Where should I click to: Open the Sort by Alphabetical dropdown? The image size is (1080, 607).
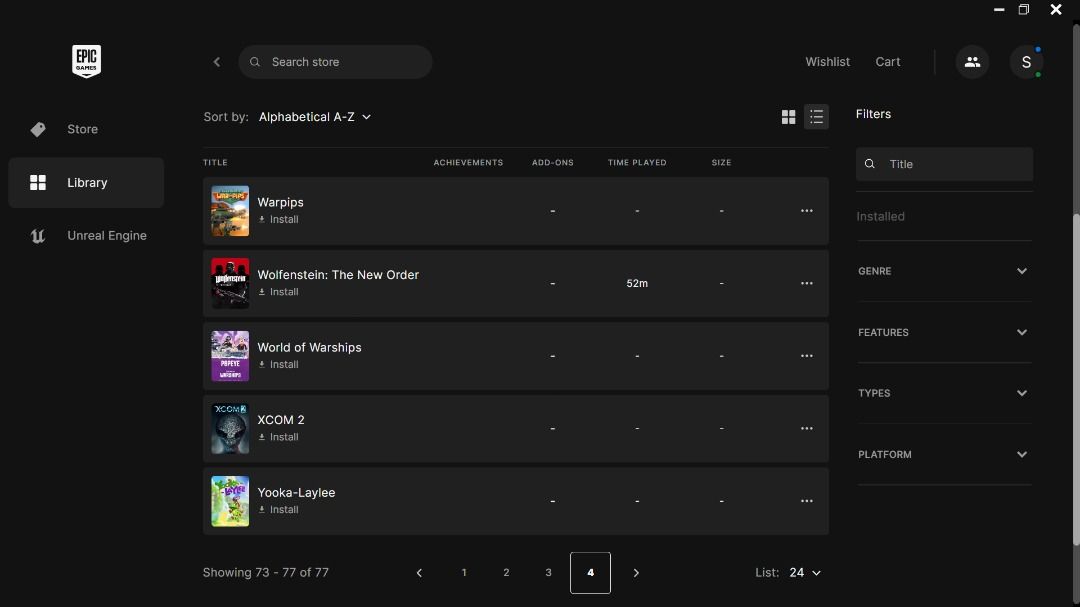315,117
